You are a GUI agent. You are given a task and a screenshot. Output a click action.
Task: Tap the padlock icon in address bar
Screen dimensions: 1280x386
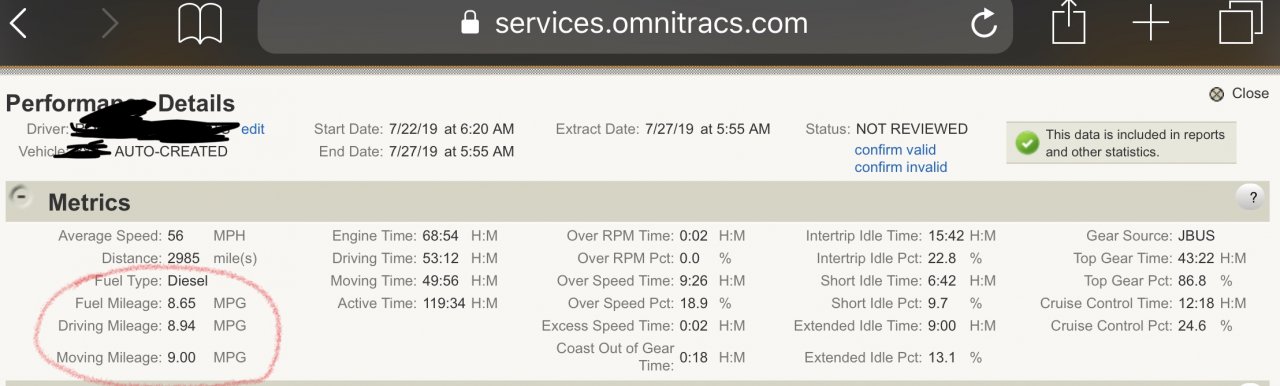[470, 24]
